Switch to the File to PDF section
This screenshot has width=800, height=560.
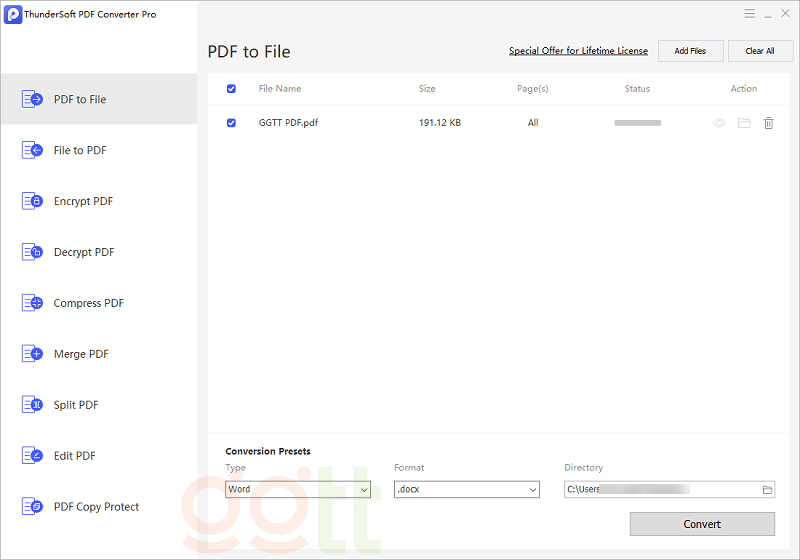coord(80,150)
